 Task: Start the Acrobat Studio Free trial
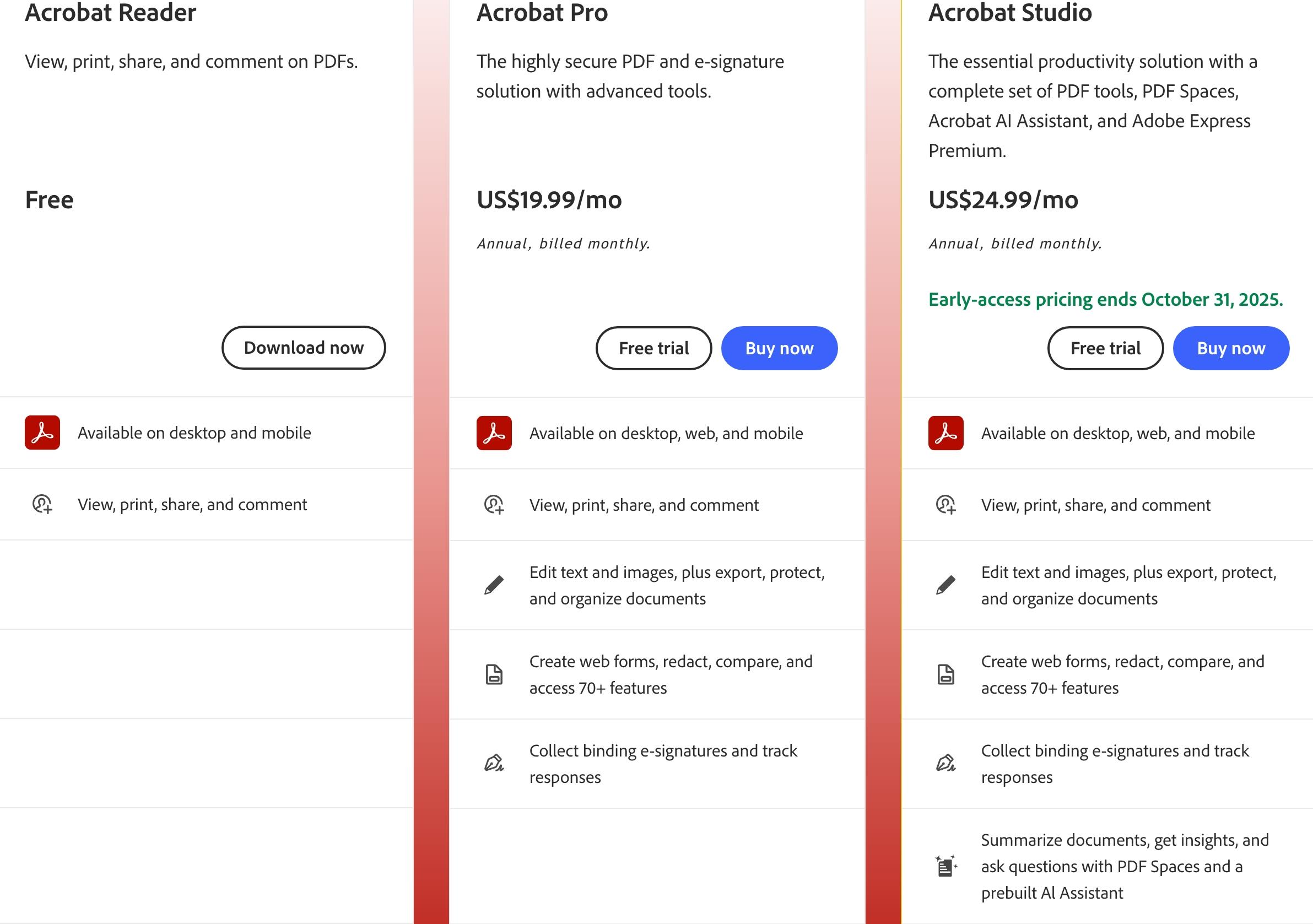pos(1105,348)
